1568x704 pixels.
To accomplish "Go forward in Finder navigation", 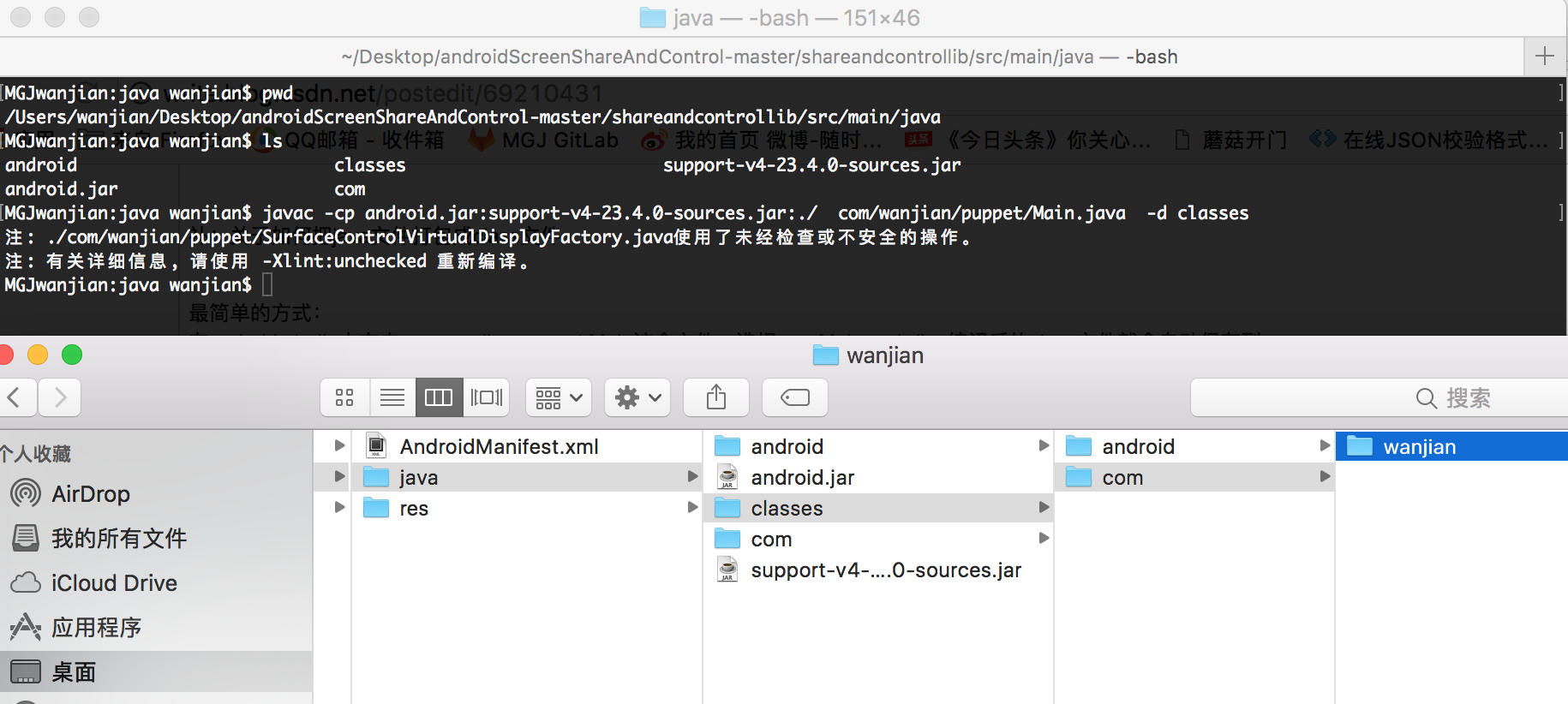I will pyautogui.click(x=60, y=397).
